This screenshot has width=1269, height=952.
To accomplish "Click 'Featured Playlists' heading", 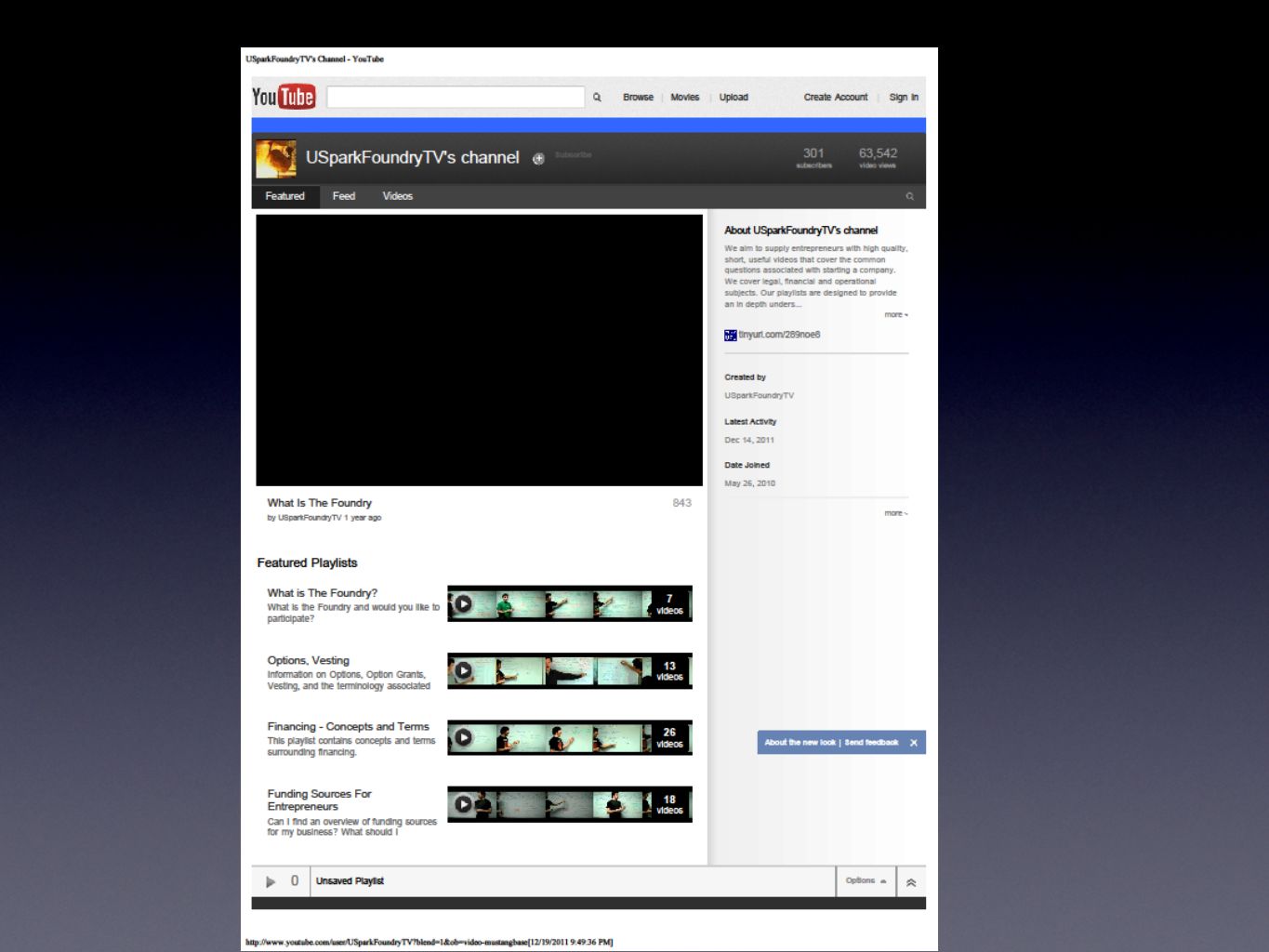I will 307,563.
